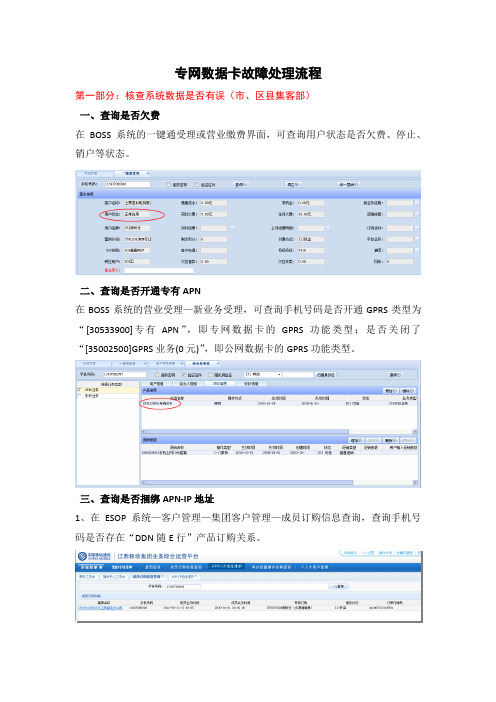Click the red heading 第一部分：核查系统数据是否有误

150,95
